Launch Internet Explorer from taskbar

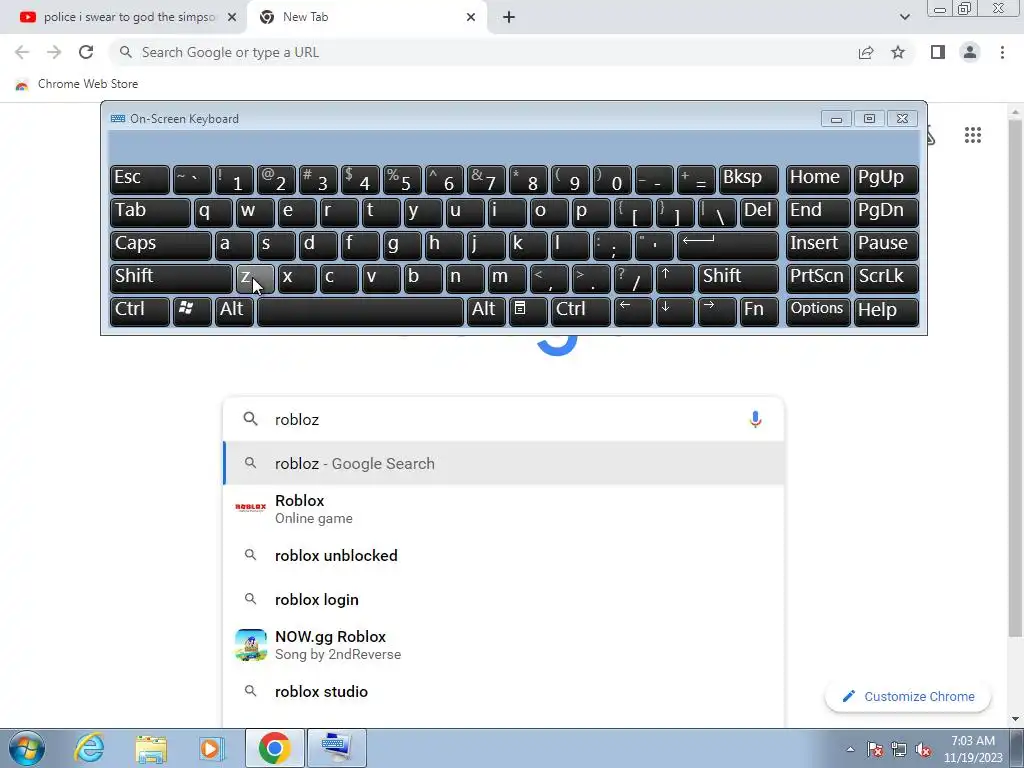(x=89, y=748)
